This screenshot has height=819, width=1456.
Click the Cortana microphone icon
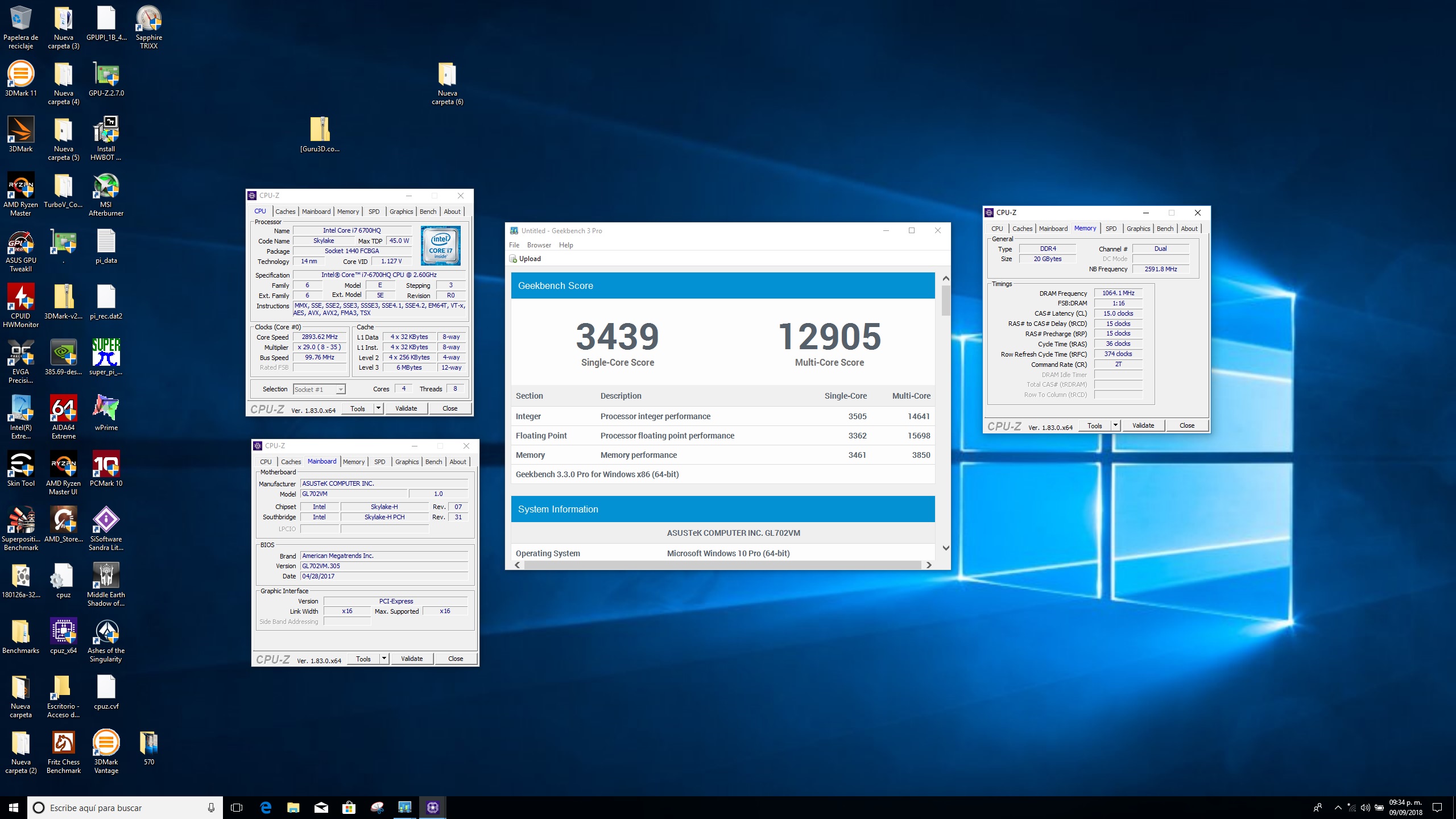coord(211,808)
